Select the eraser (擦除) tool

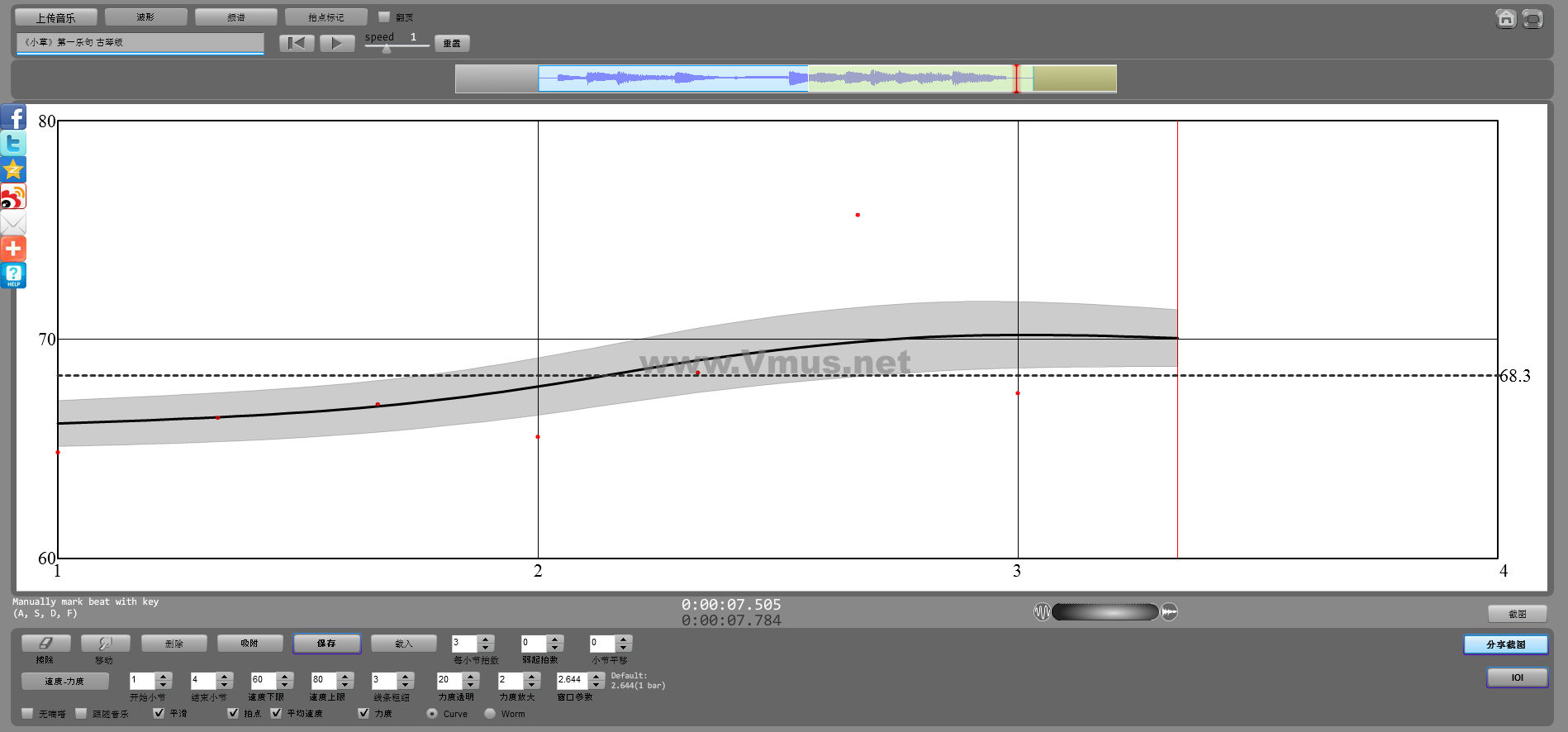click(x=46, y=643)
